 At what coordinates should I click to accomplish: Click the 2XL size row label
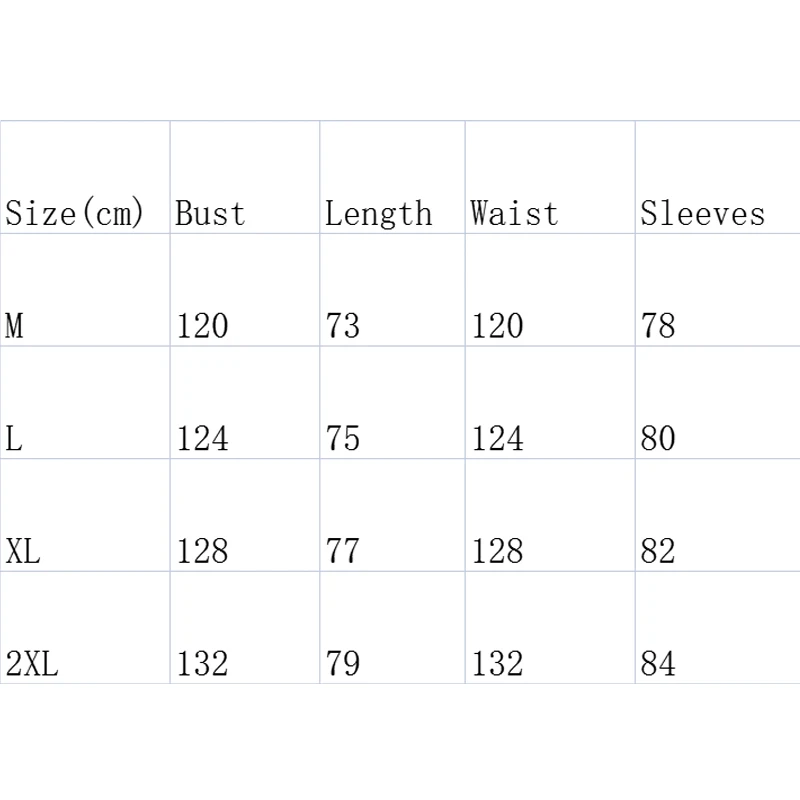click(32, 663)
